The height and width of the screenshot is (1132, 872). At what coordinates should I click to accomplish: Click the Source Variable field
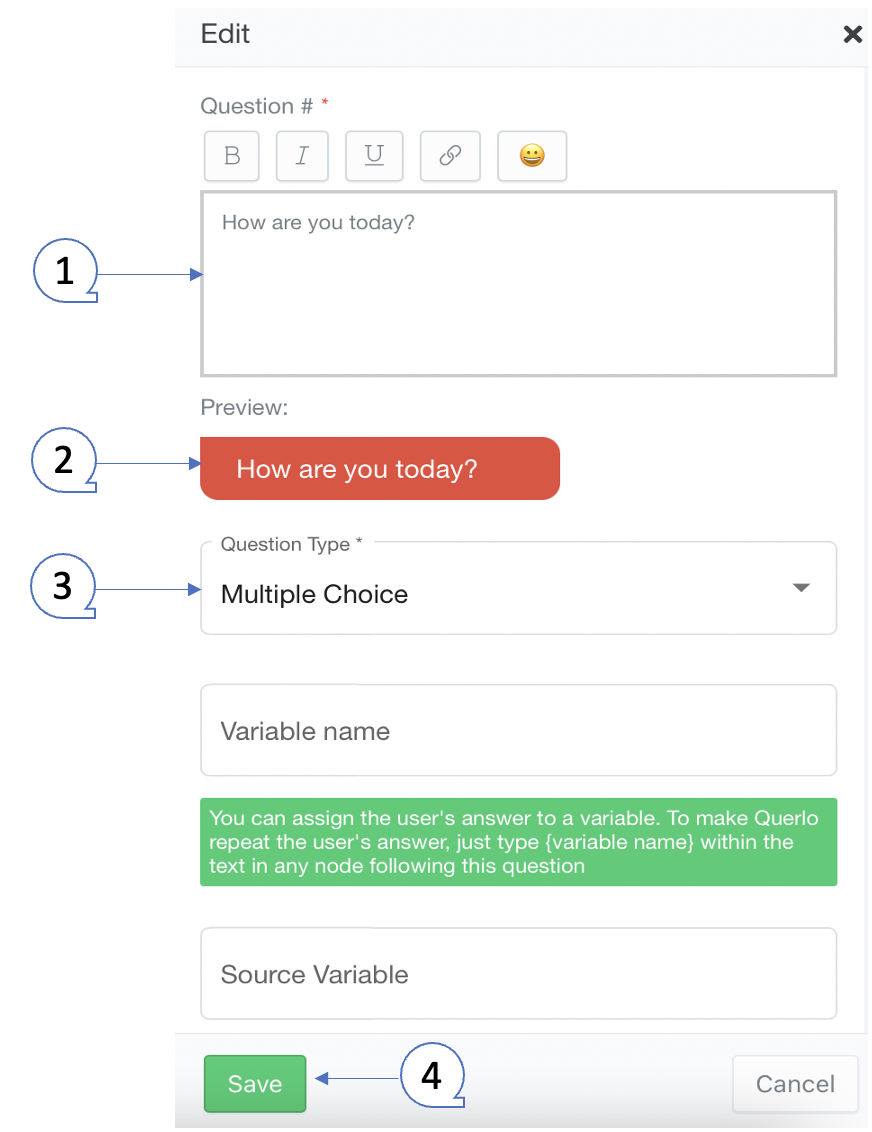pos(518,973)
